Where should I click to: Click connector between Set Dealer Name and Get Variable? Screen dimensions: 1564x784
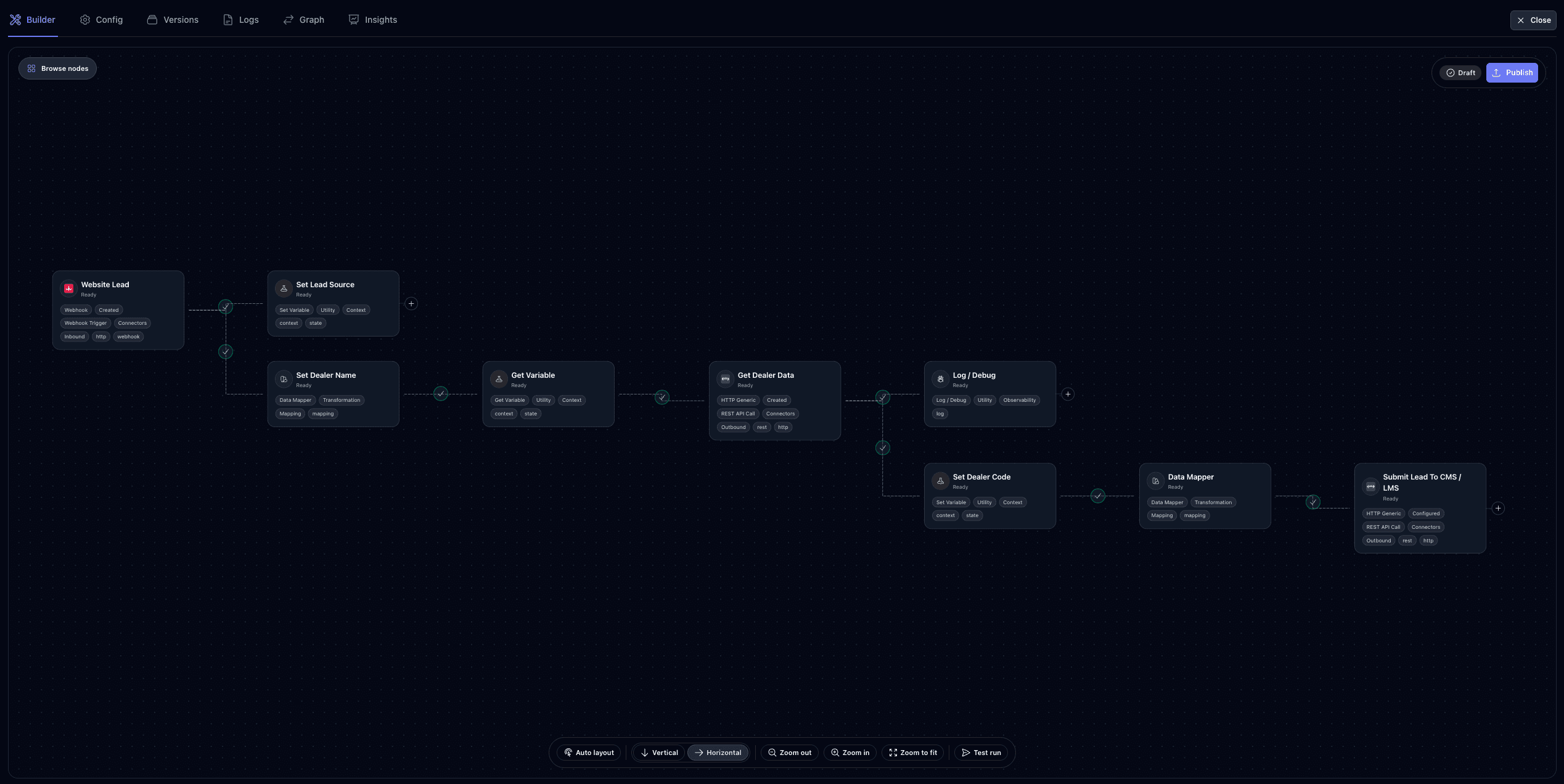pos(441,393)
